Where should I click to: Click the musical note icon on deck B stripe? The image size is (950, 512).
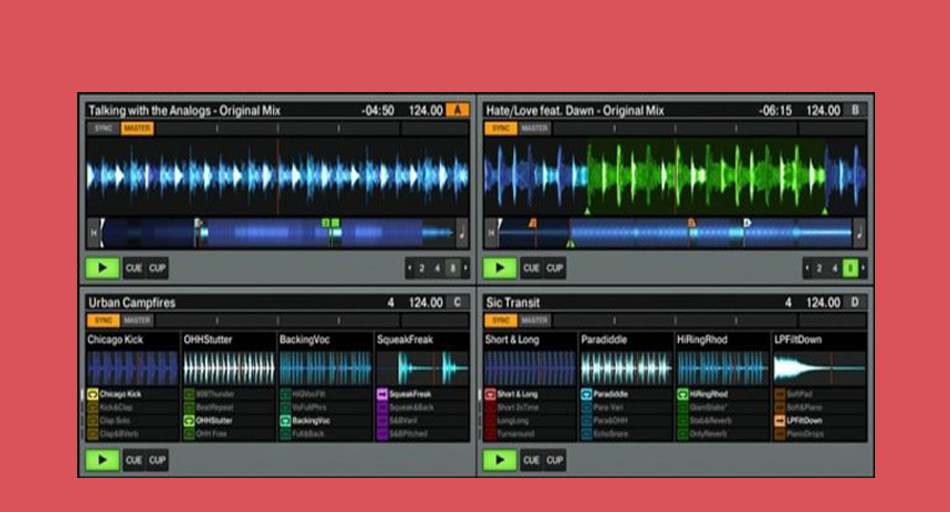[859, 233]
